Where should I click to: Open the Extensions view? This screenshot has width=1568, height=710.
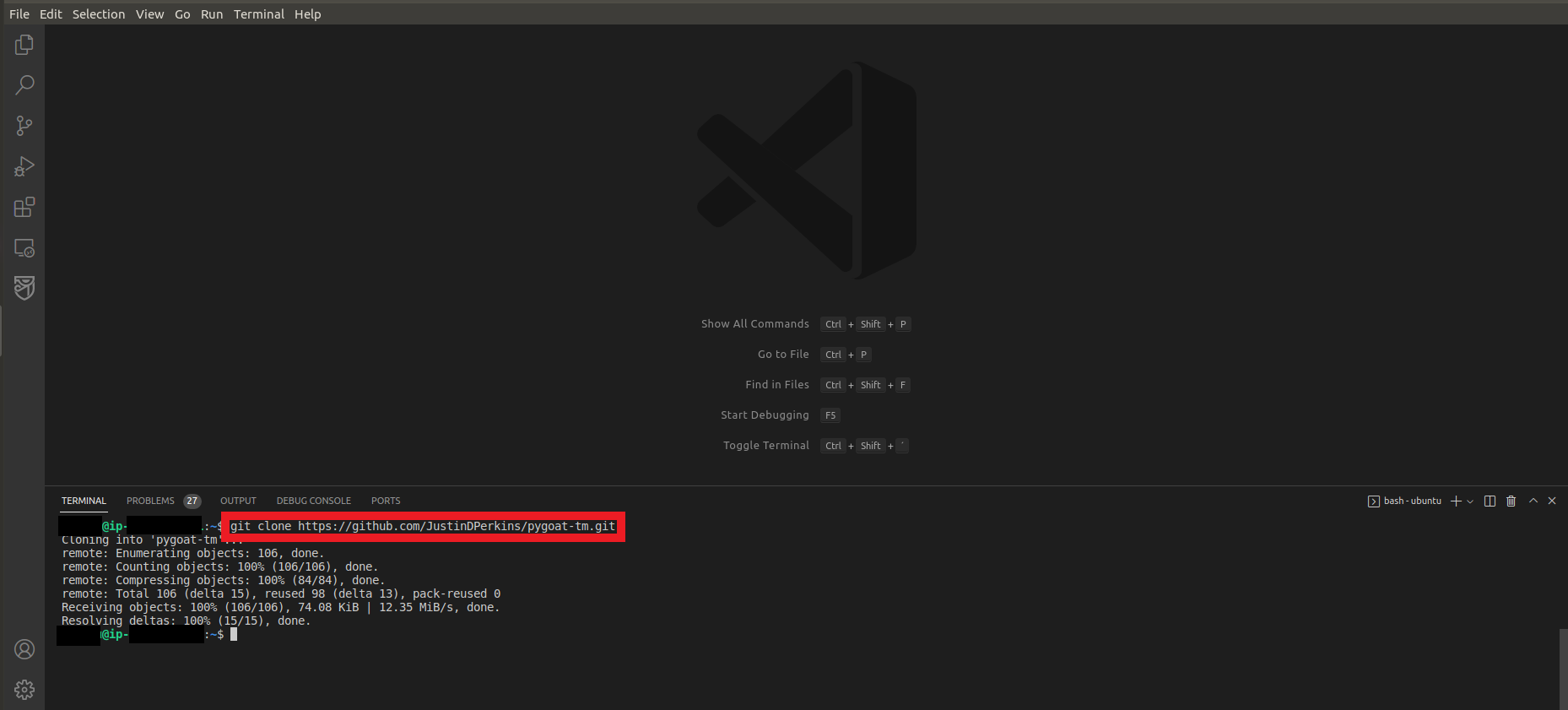point(24,207)
